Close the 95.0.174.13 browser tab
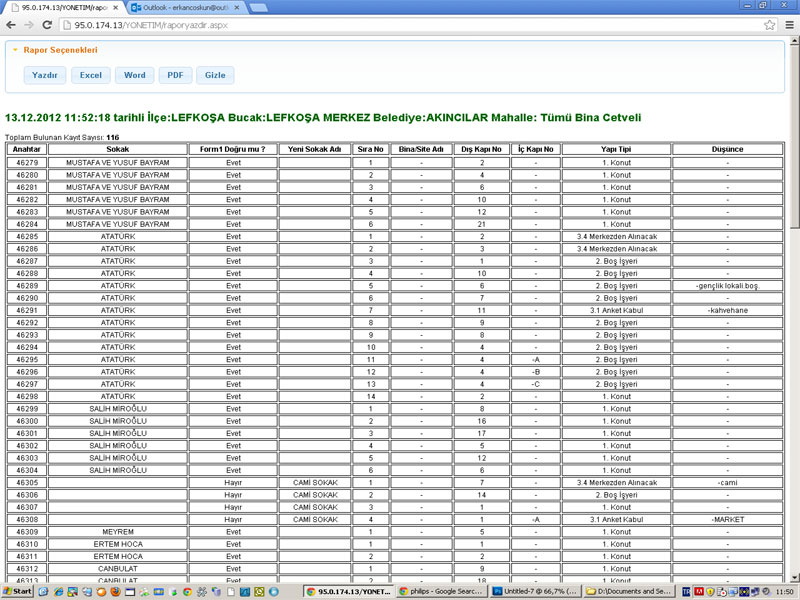The height and width of the screenshot is (600, 800). pyautogui.click(x=116, y=8)
